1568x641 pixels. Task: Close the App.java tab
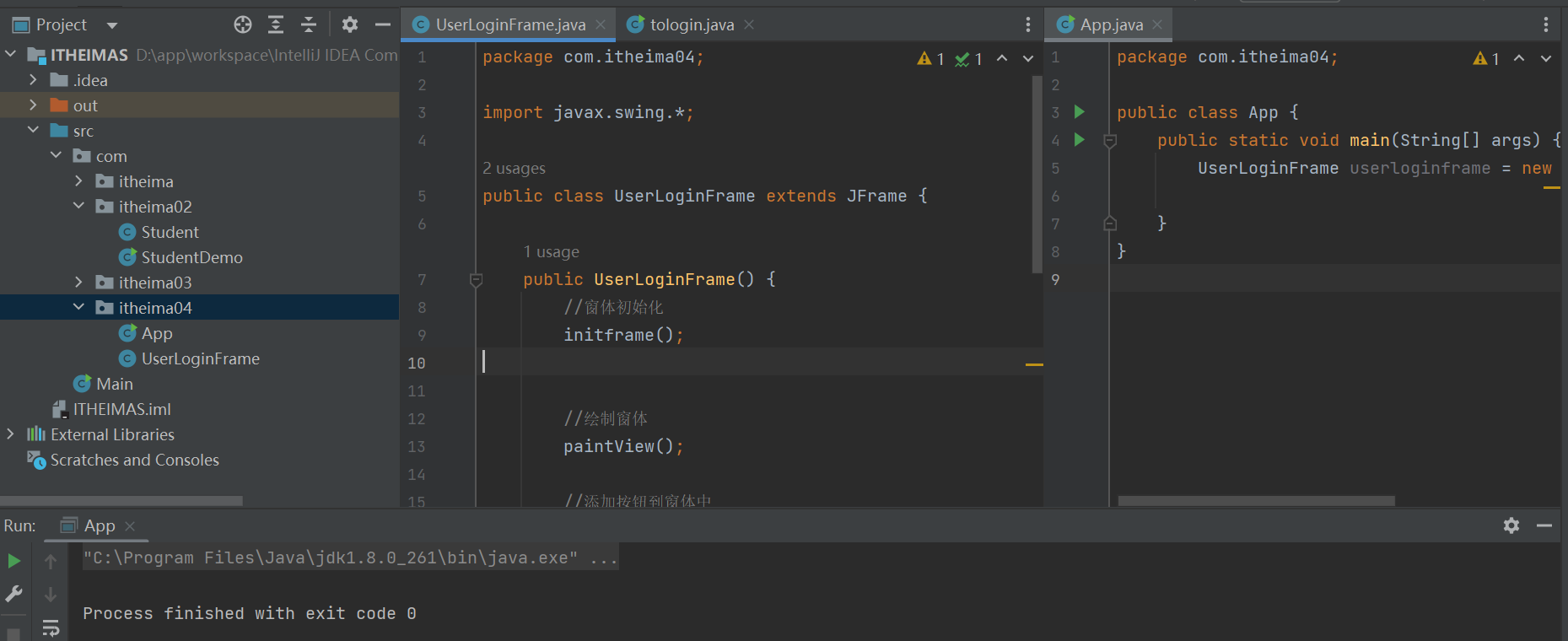(1157, 25)
